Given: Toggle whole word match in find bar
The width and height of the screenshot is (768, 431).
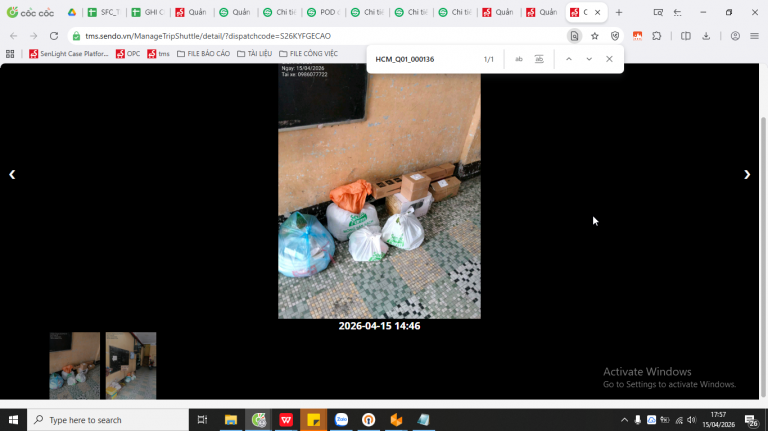Looking at the screenshot, I should pyautogui.click(x=539, y=59).
